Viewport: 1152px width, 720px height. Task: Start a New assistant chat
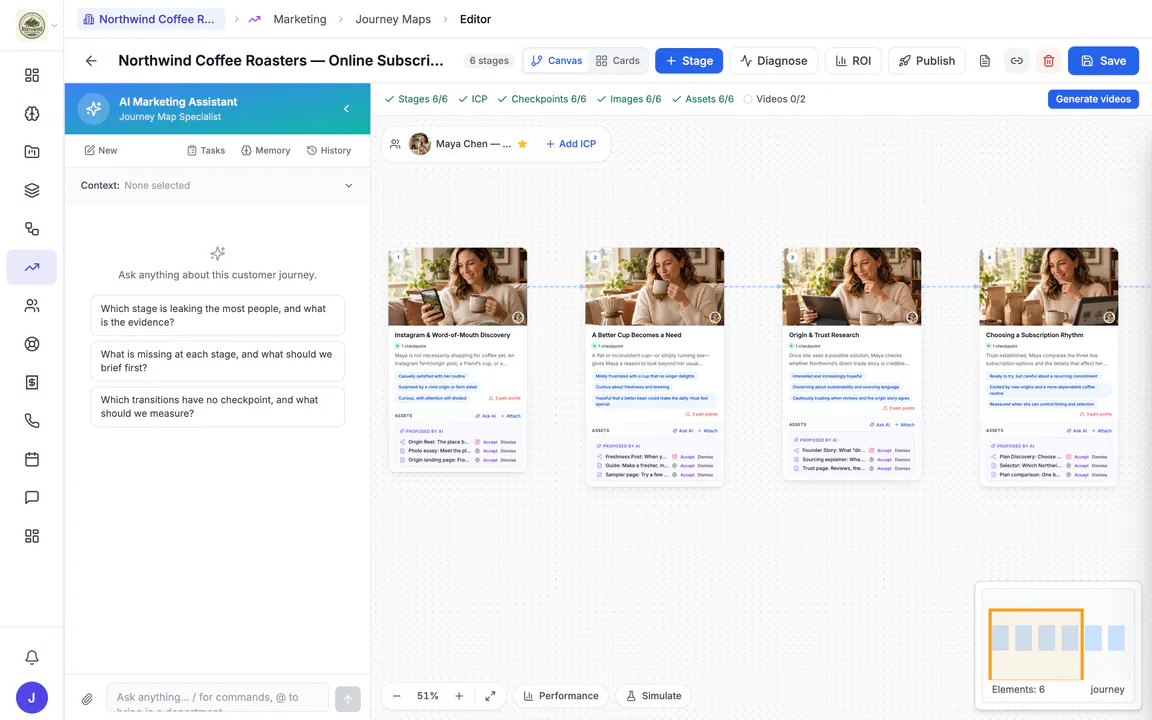(x=101, y=151)
